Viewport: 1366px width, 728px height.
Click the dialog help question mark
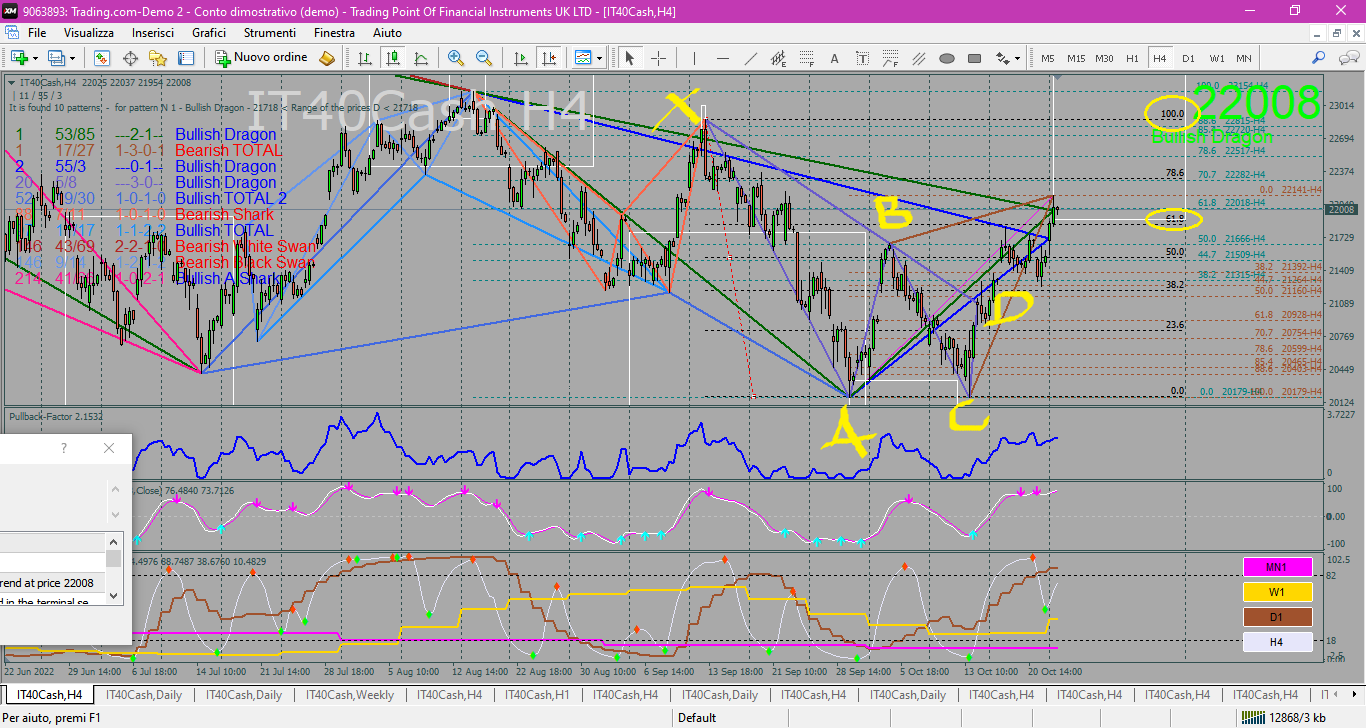(64, 448)
